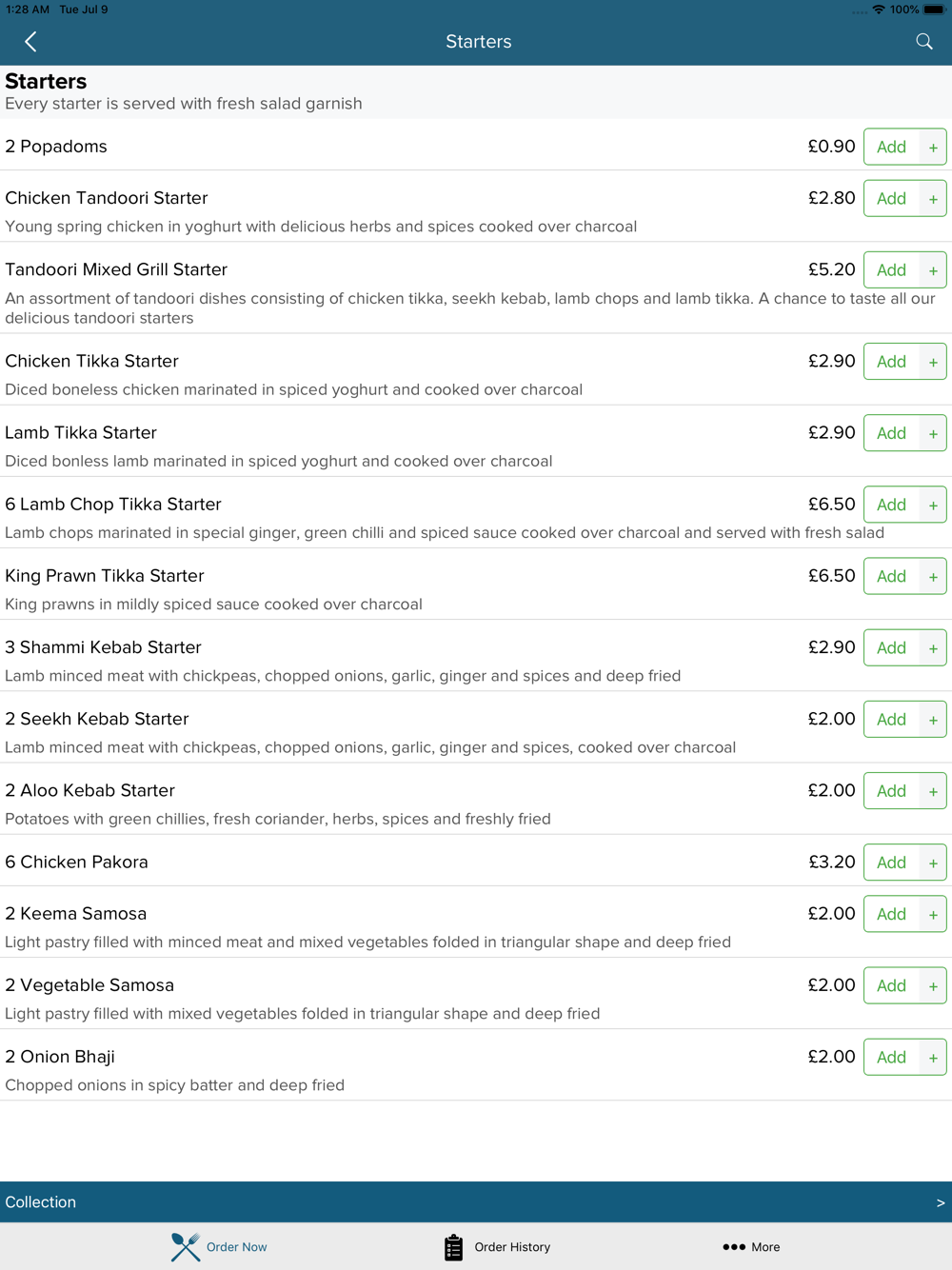Image resolution: width=952 pixels, height=1270 pixels.
Task: Add 6 Lamb Chop Tikka Starter
Action: pyautogui.click(x=891, y=505)
